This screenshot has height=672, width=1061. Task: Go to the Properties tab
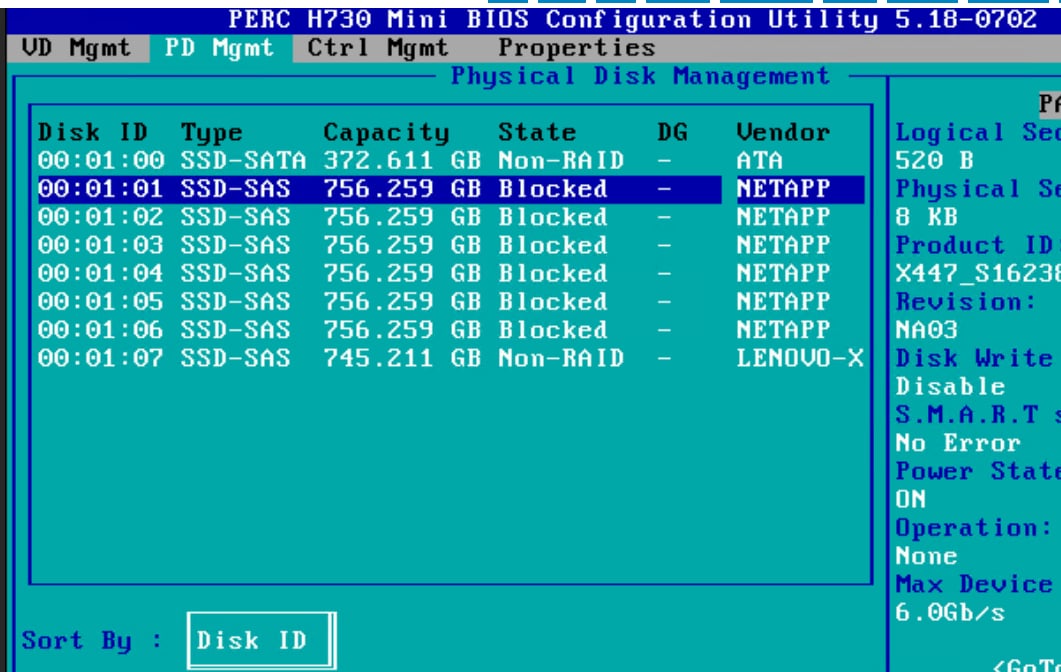577,48
